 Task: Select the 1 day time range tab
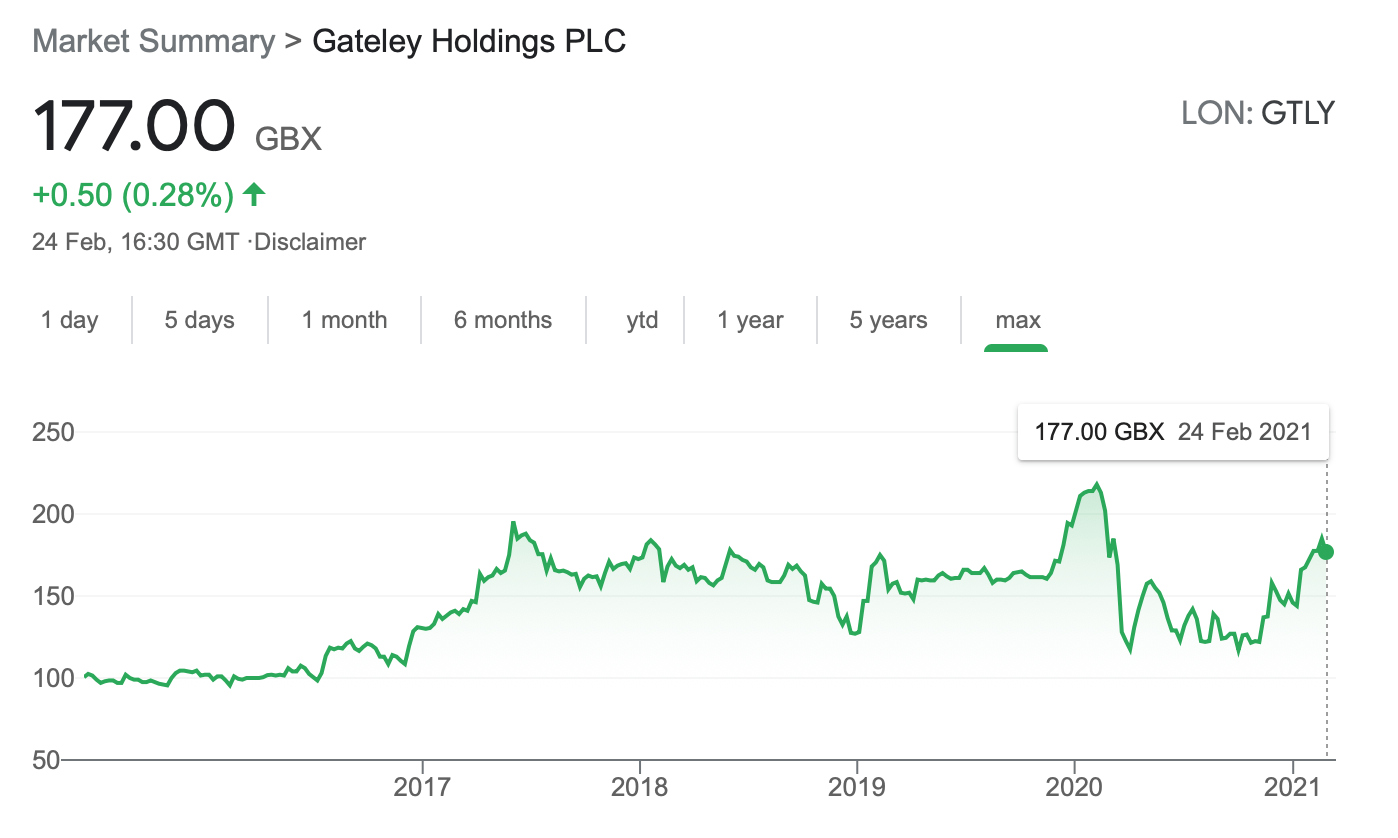click(70, 320)
